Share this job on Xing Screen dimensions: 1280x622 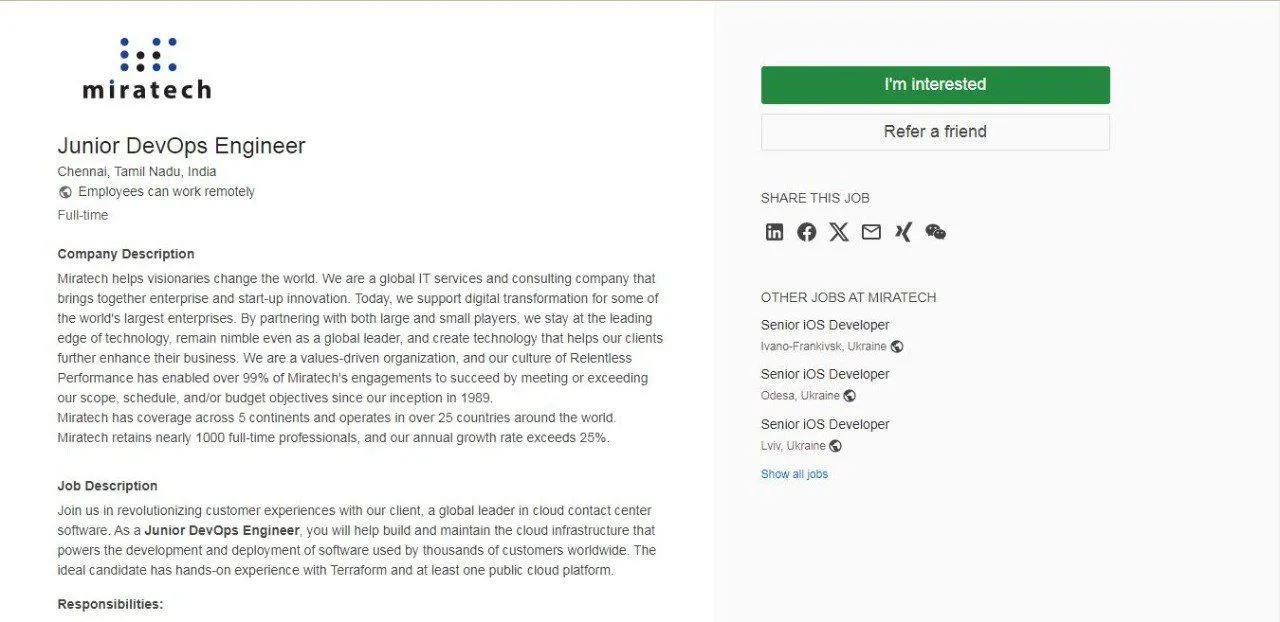[903, 232]
